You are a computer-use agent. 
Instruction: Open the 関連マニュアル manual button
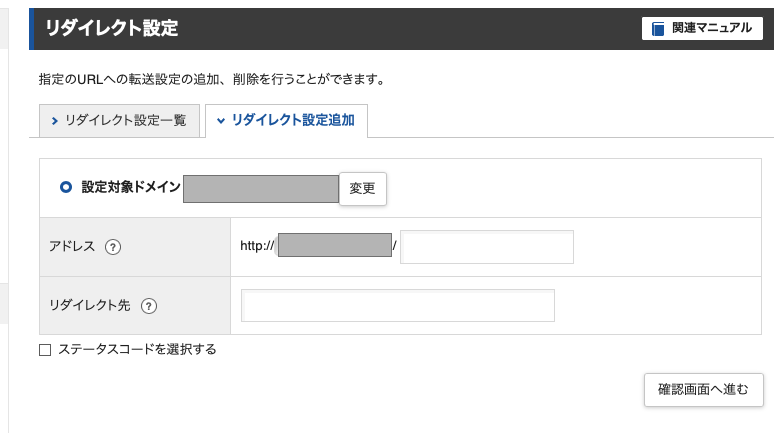(702, 28)
